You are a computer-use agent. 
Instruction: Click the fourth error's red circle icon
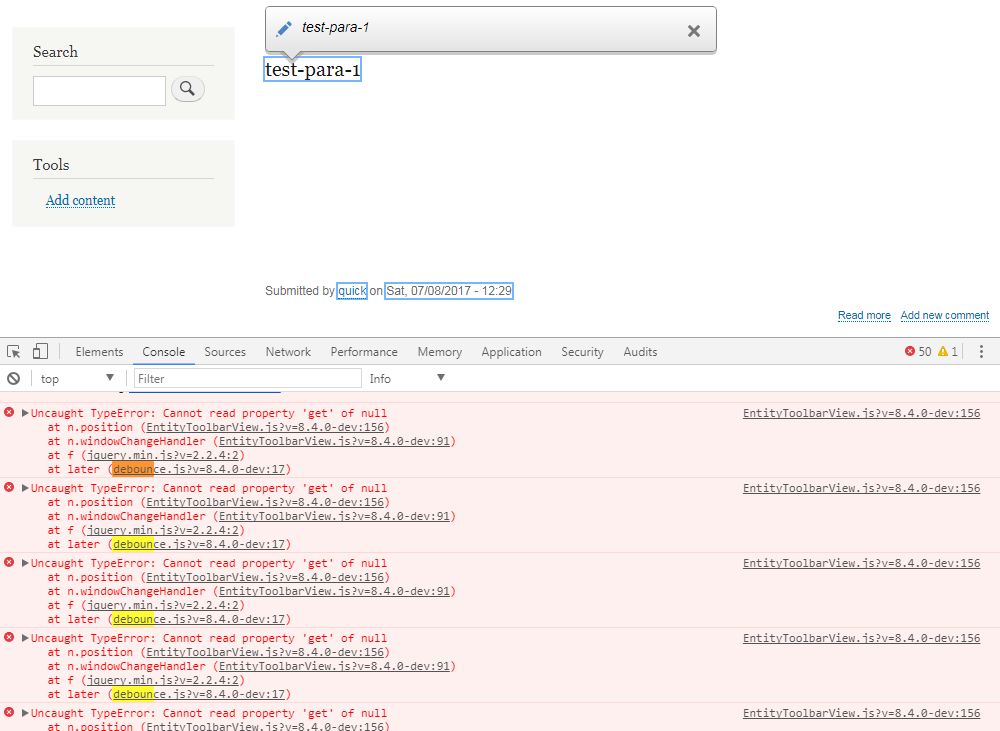tap(9, 637)
